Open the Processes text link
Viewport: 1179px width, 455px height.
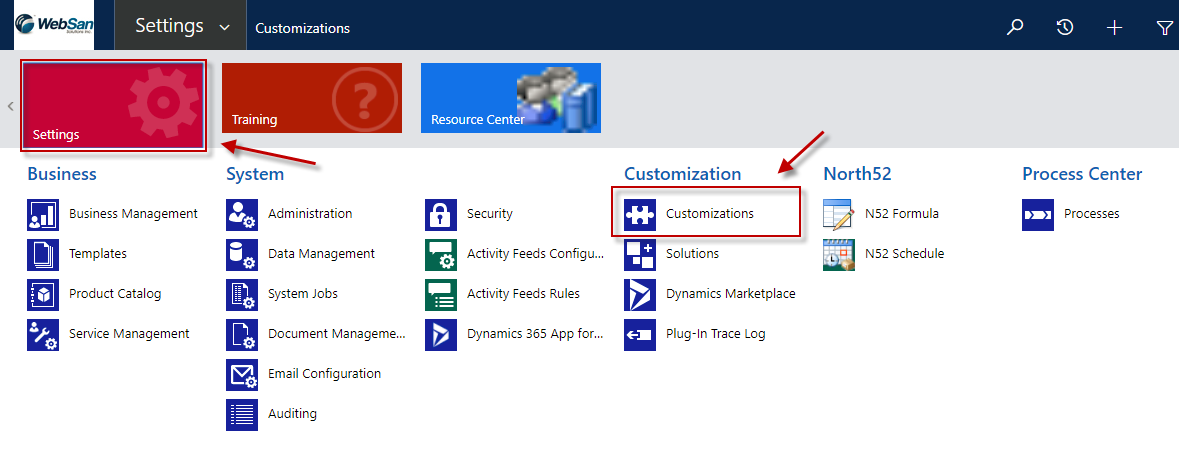tap(1092, 214)
